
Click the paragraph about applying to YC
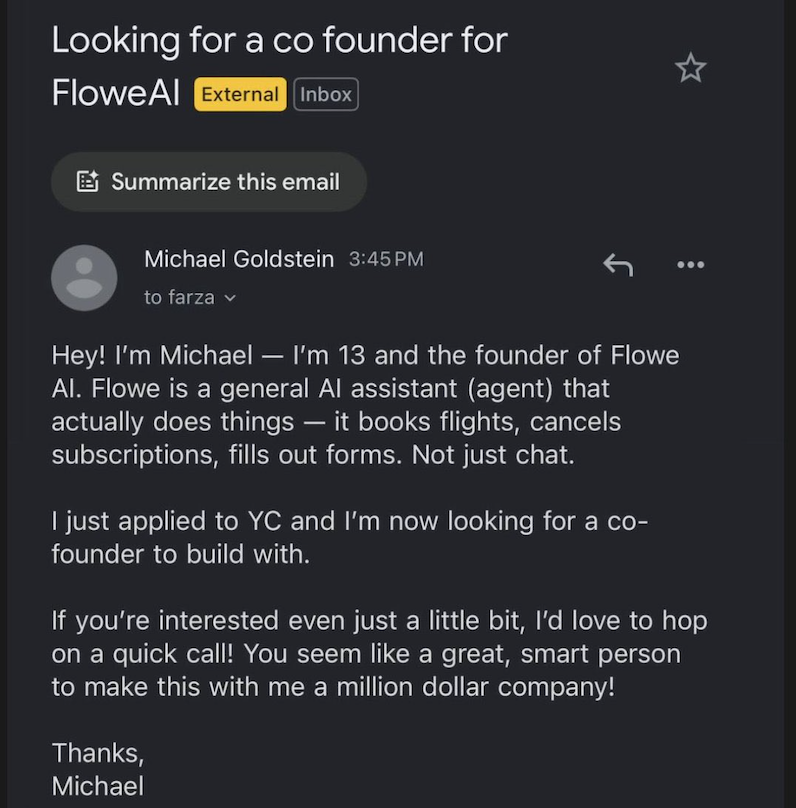350,537
